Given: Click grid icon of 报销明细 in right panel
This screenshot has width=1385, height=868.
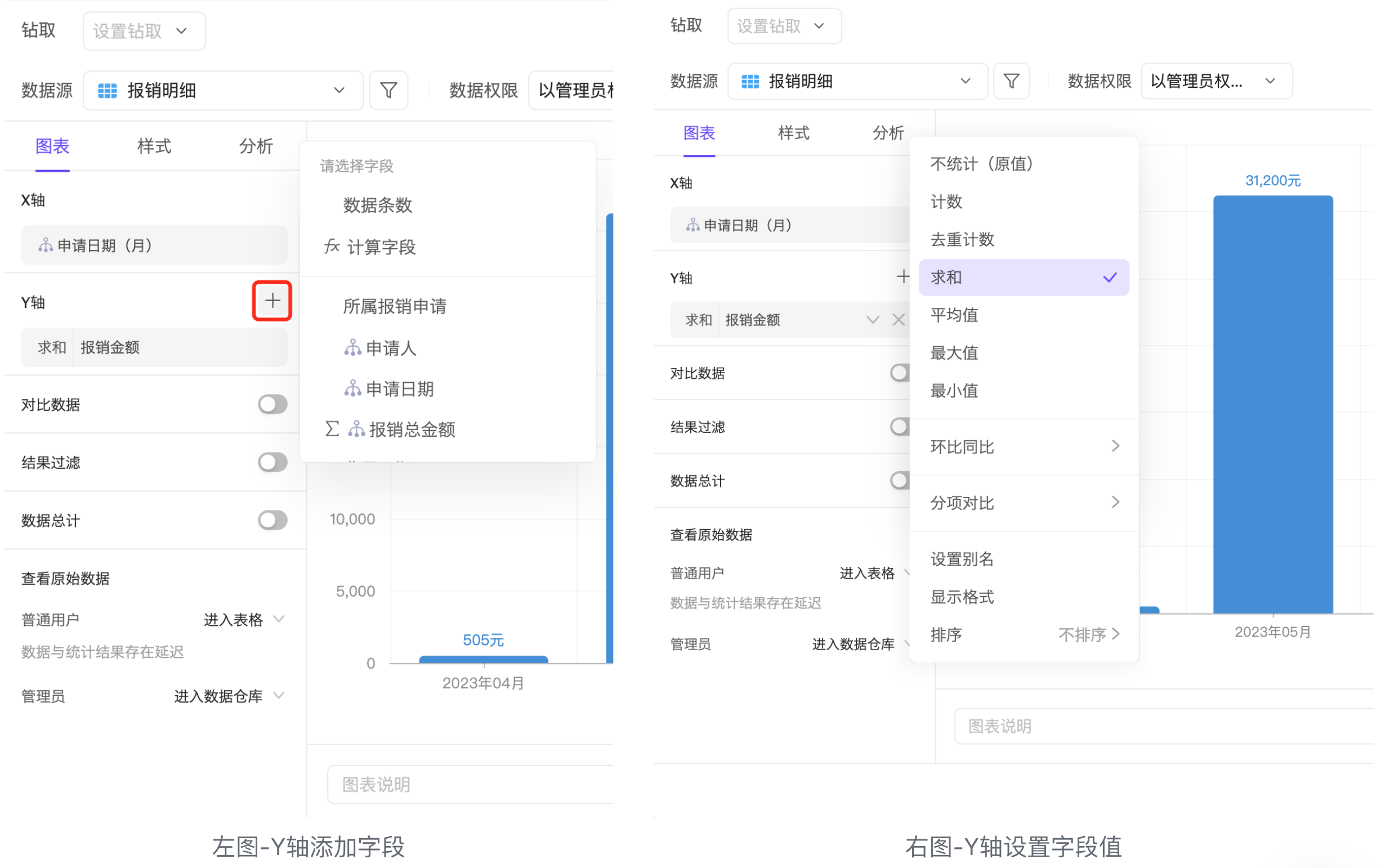Looking at the screenshot, I should [750, 82].
